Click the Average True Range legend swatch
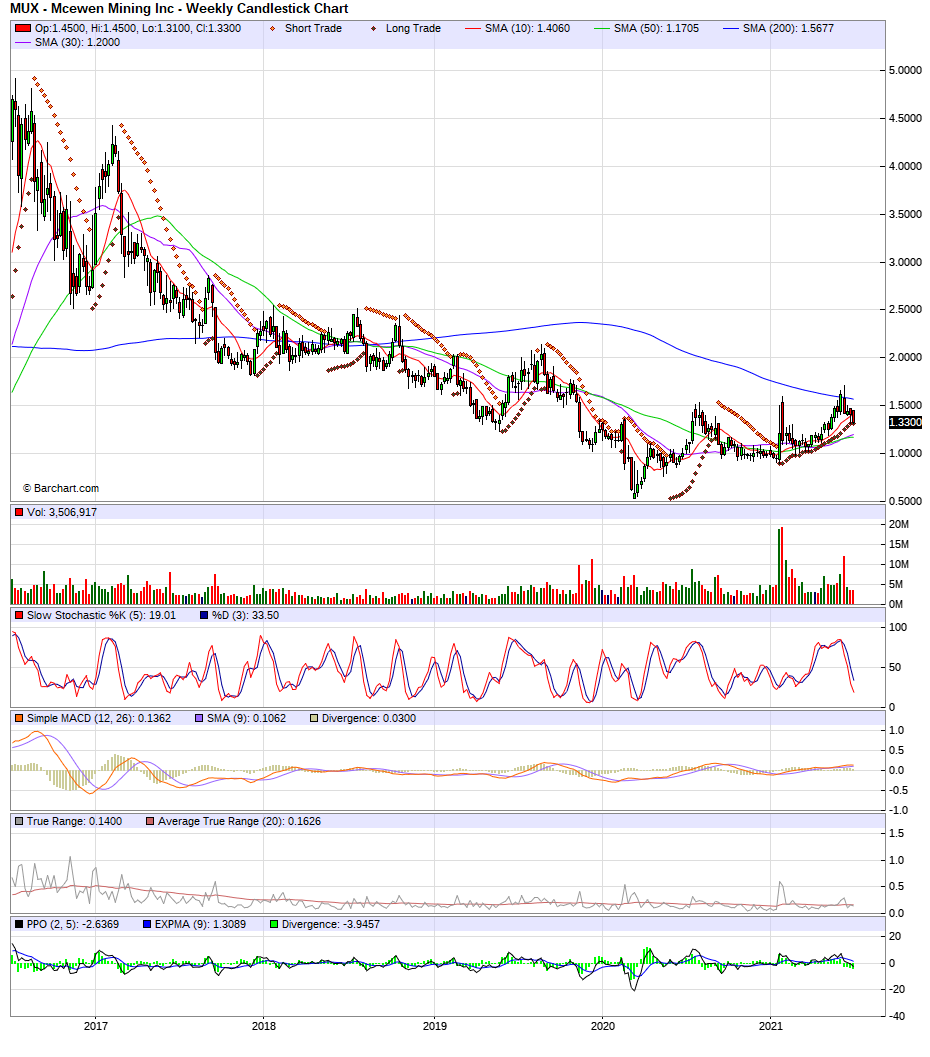 pos(150,822)
